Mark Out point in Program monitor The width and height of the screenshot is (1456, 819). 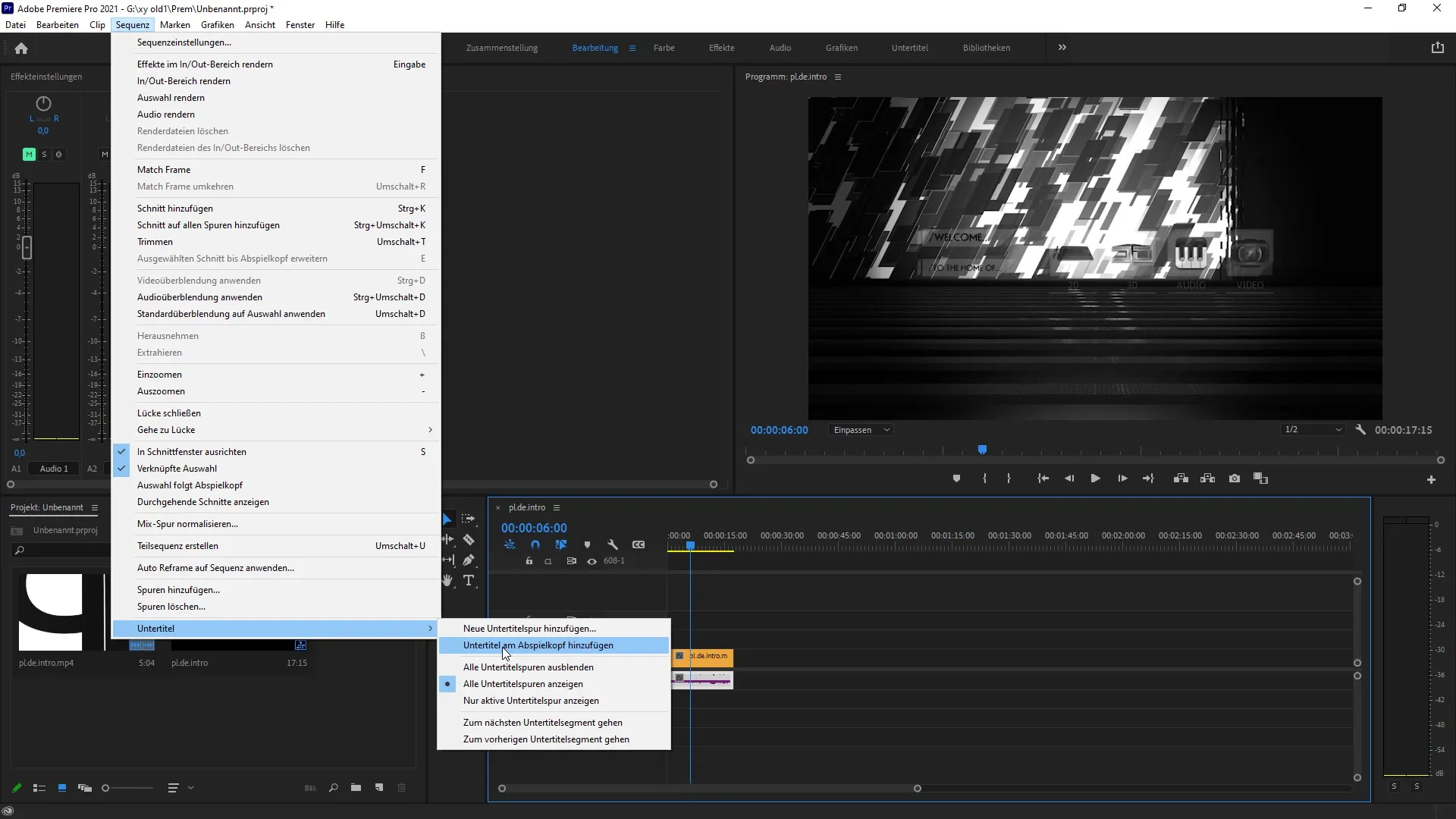click(1009, 479)
